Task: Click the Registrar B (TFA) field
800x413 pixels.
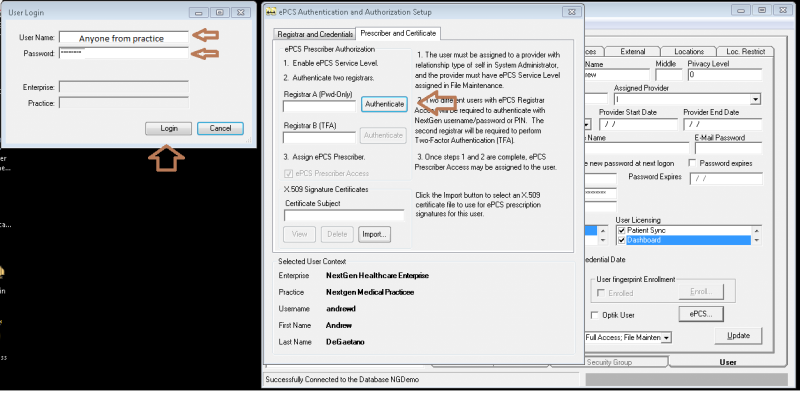Action: pyautogui.click(x=319, y=137)
